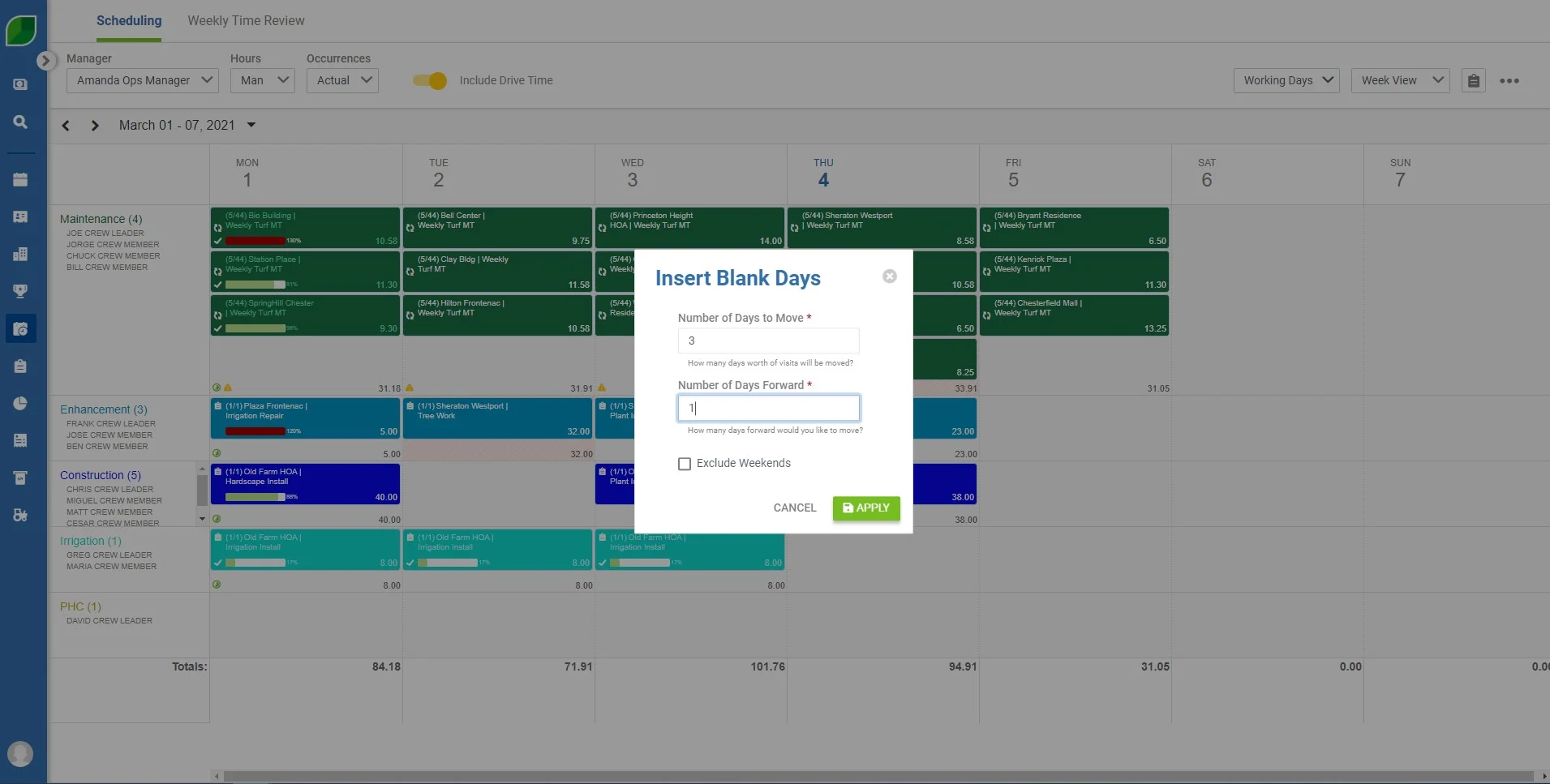1550x784 pixels.
Task: Open the Sheraton Westport Tree Work visit
Action: pos(497,418)
